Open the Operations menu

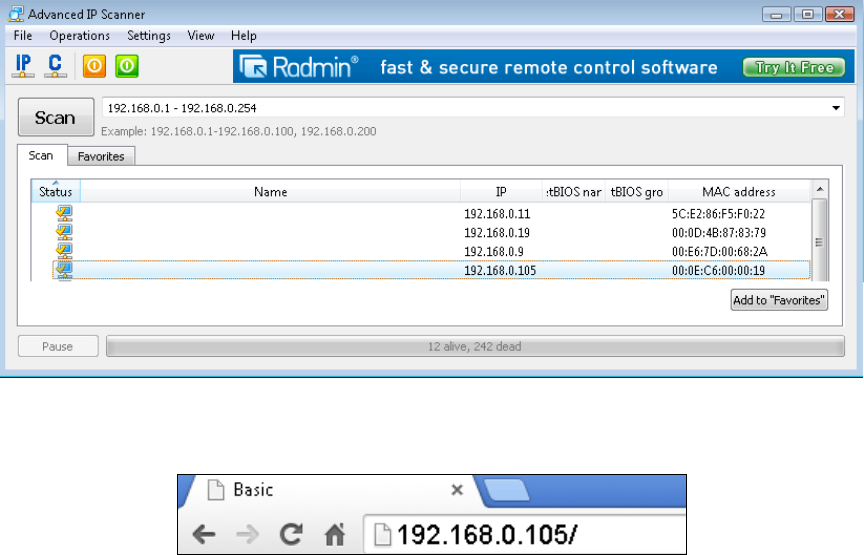coord(79,36)
